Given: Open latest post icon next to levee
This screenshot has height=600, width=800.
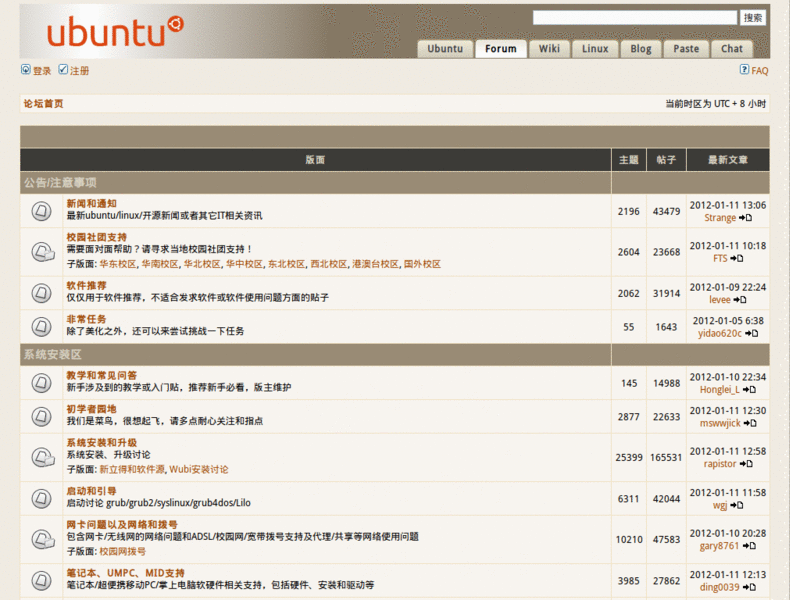Looking at the screenshot, I should click(x=740, y=300).
